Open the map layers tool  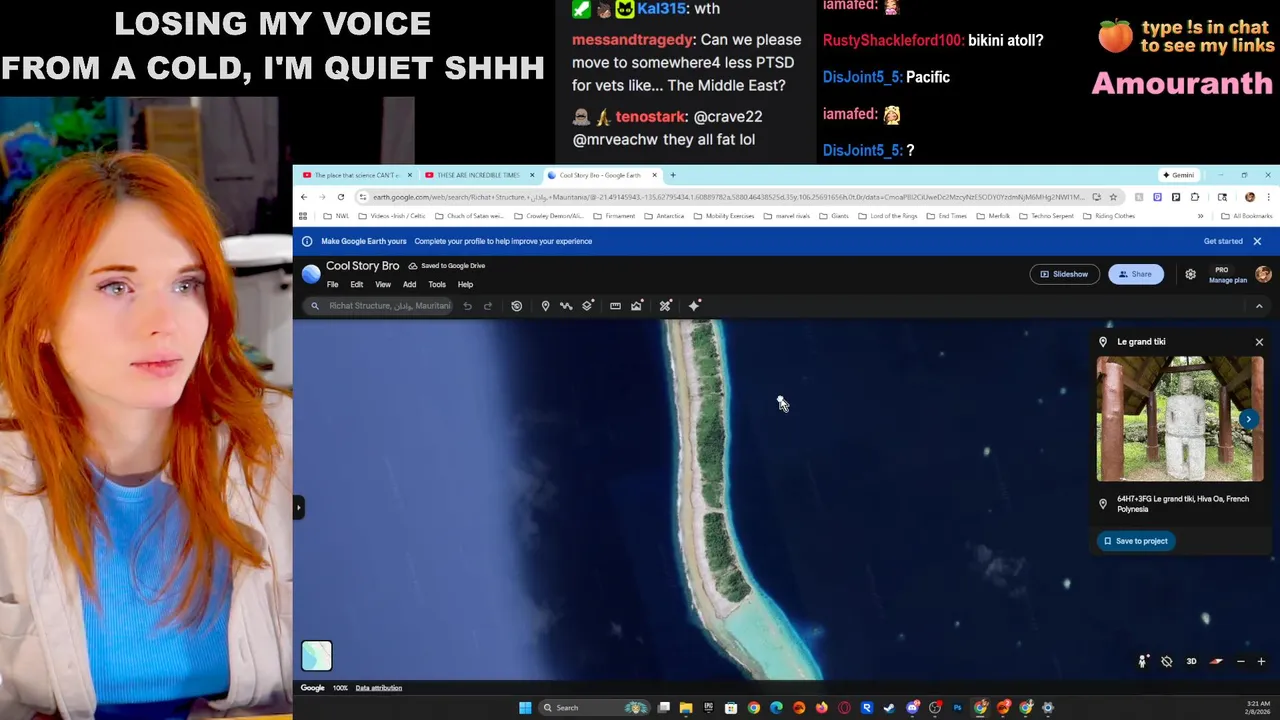coord(588,306)
